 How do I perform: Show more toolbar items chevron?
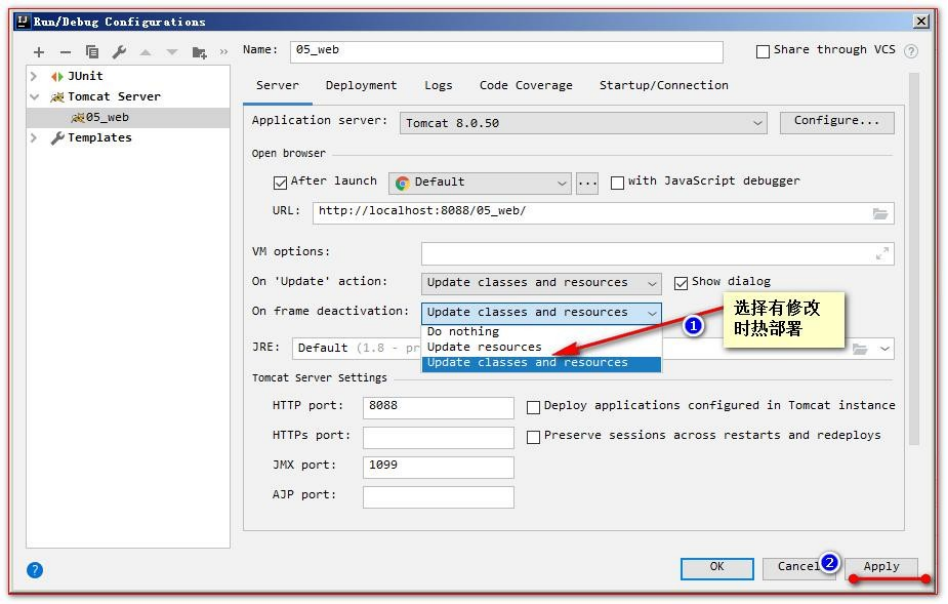[x=224, y=53]
